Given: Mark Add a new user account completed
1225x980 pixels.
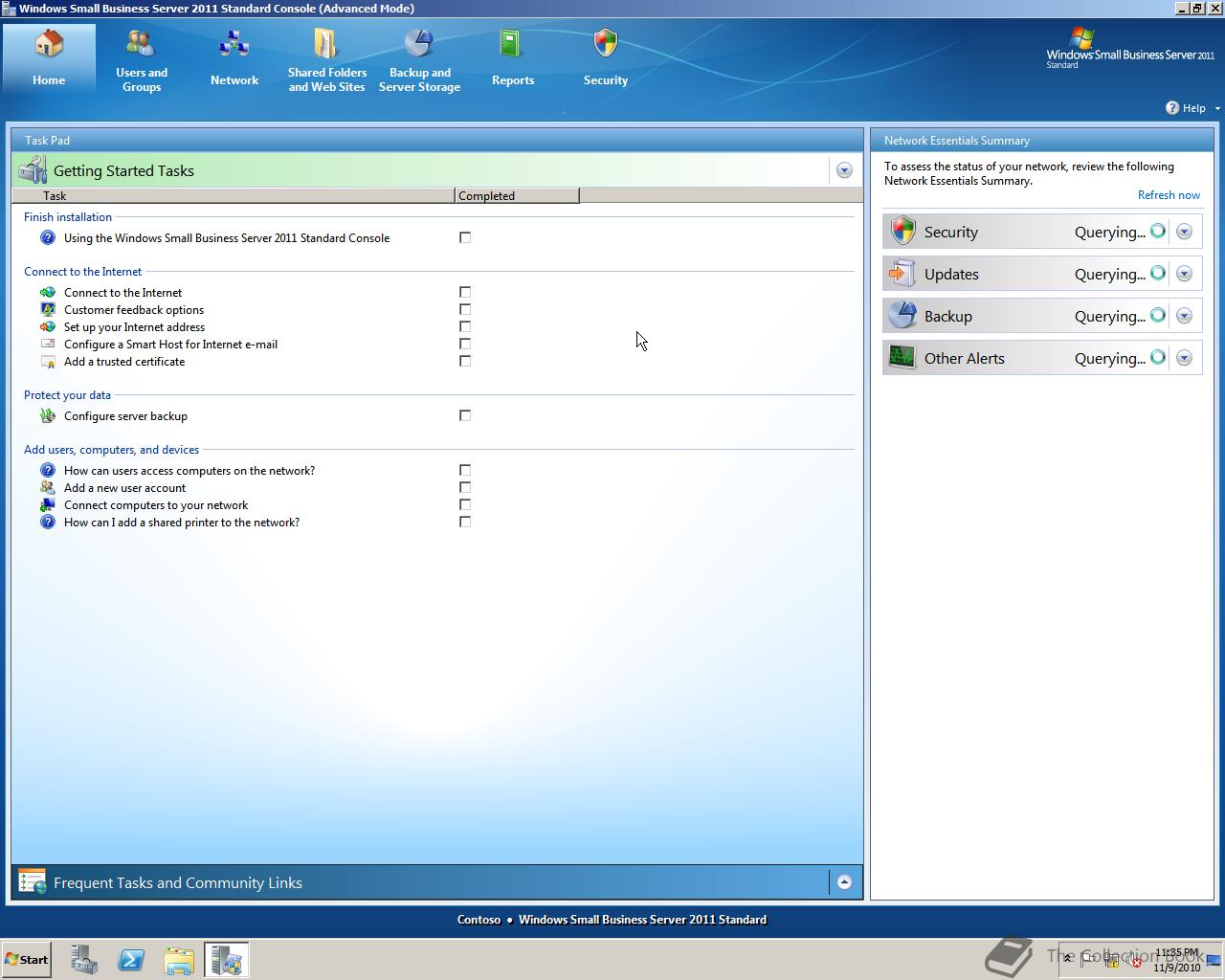Looking at the screenshot, I should 465,487.
